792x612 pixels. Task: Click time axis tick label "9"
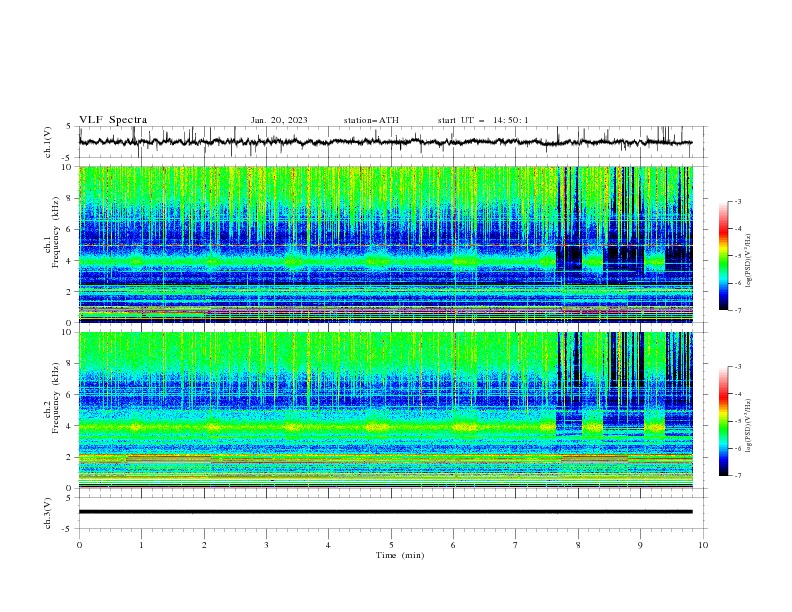point(640,545)
